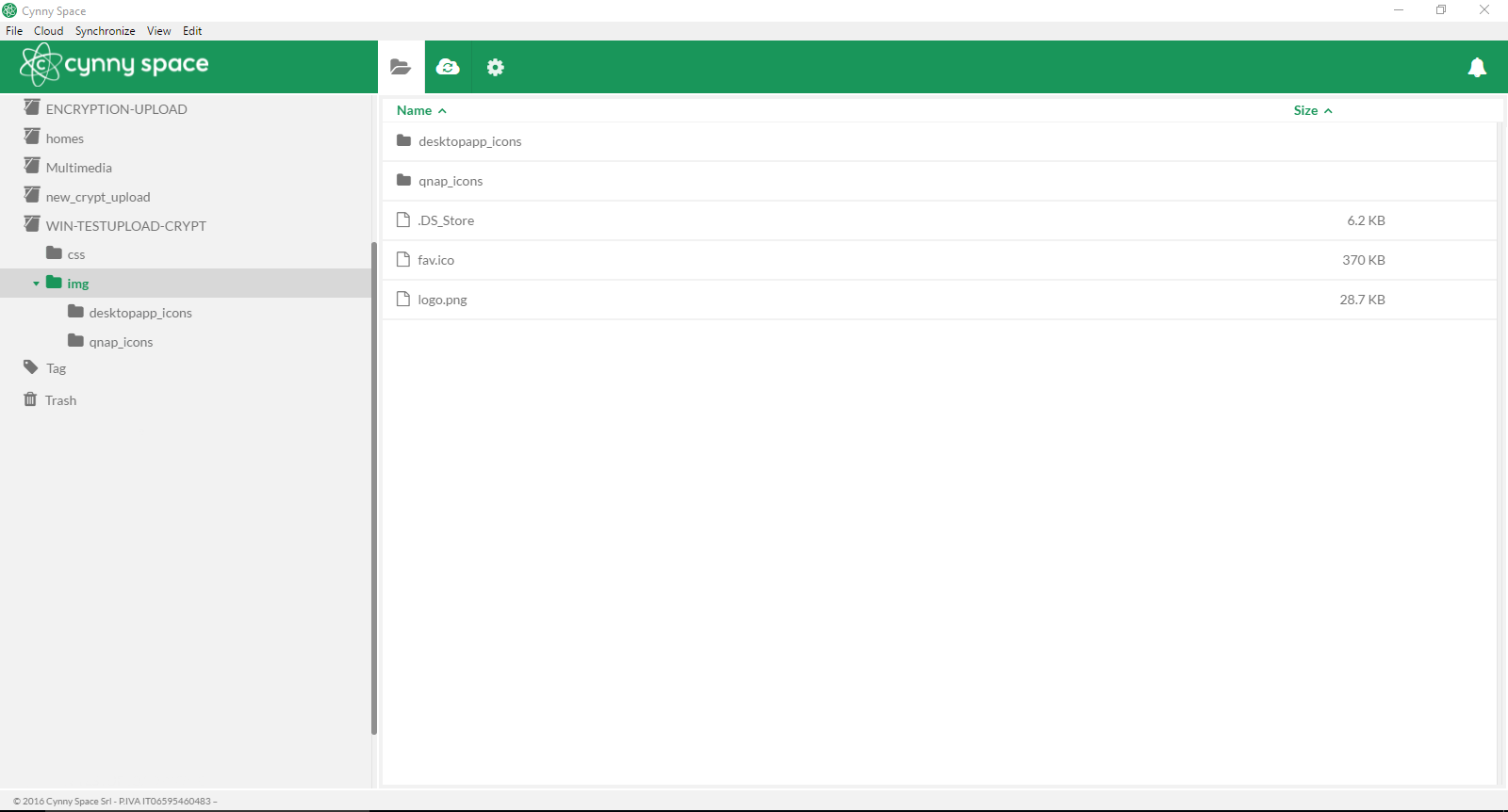This screenshot has height=812, width=1508.
Task: Open the View menu
Action: click(x=159, y=31)
